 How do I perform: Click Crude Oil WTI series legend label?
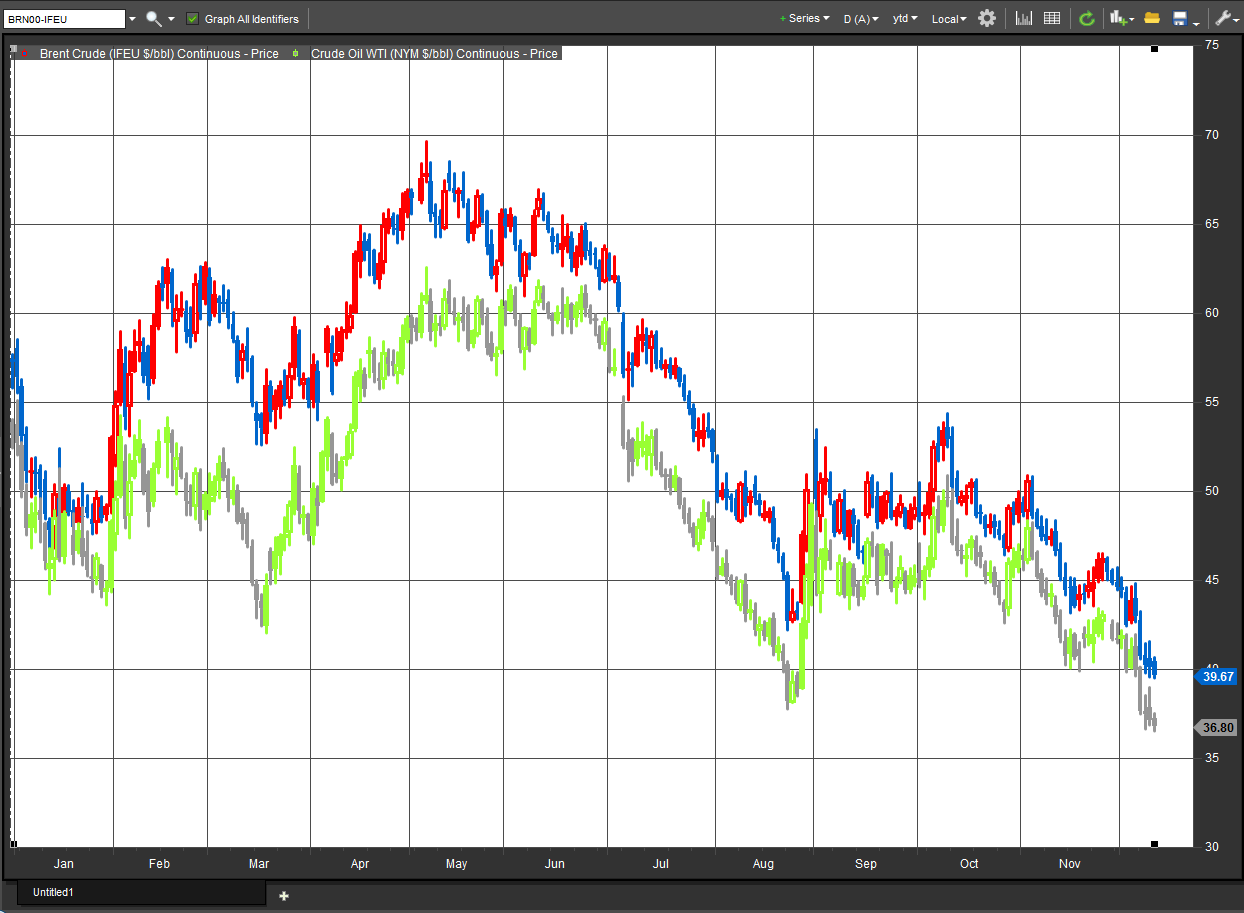tap(433, 54)
